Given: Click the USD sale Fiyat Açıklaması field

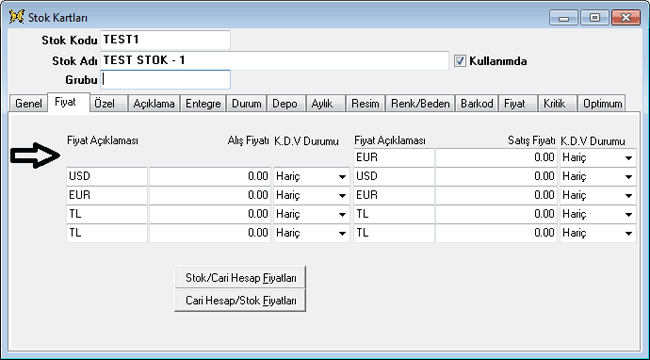Looking at the screenshot, I should [394, 176].
